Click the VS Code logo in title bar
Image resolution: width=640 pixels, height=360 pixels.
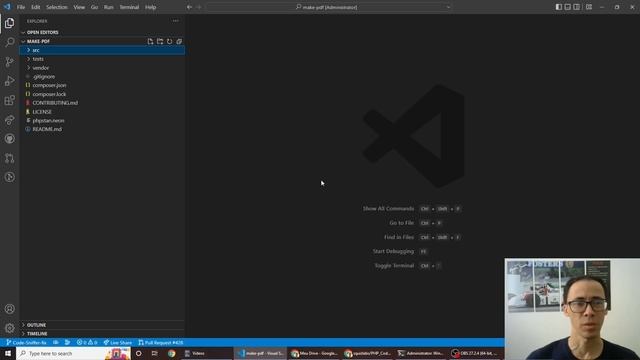pyautogui.click(x=7, y=7)
